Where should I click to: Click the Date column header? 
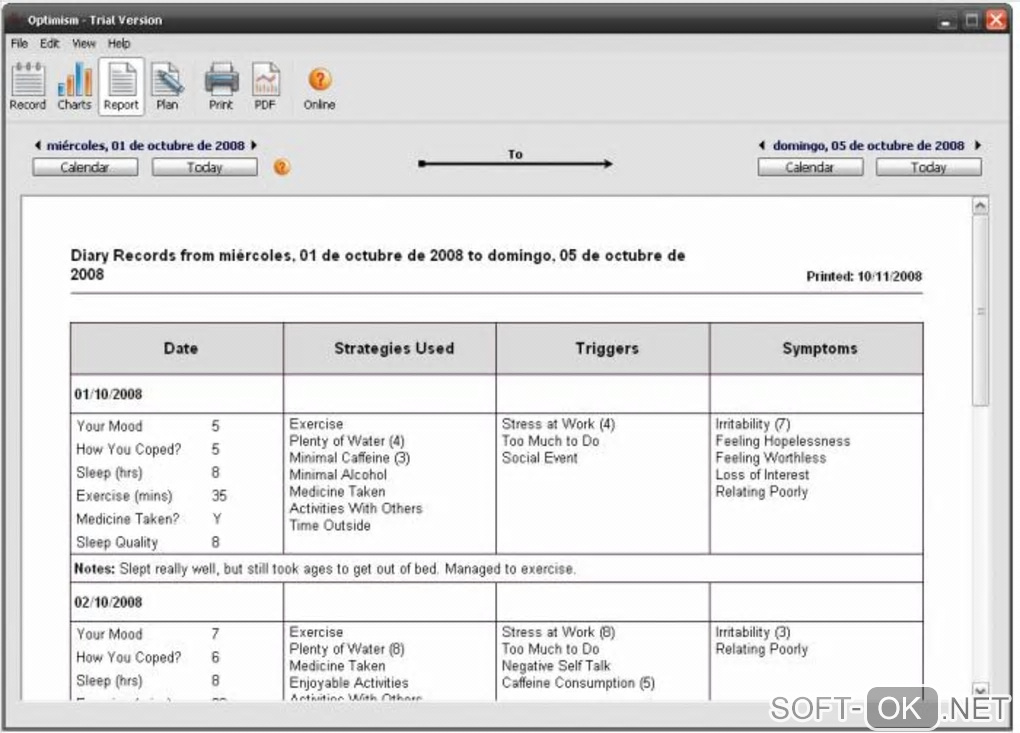pos(177,349)
